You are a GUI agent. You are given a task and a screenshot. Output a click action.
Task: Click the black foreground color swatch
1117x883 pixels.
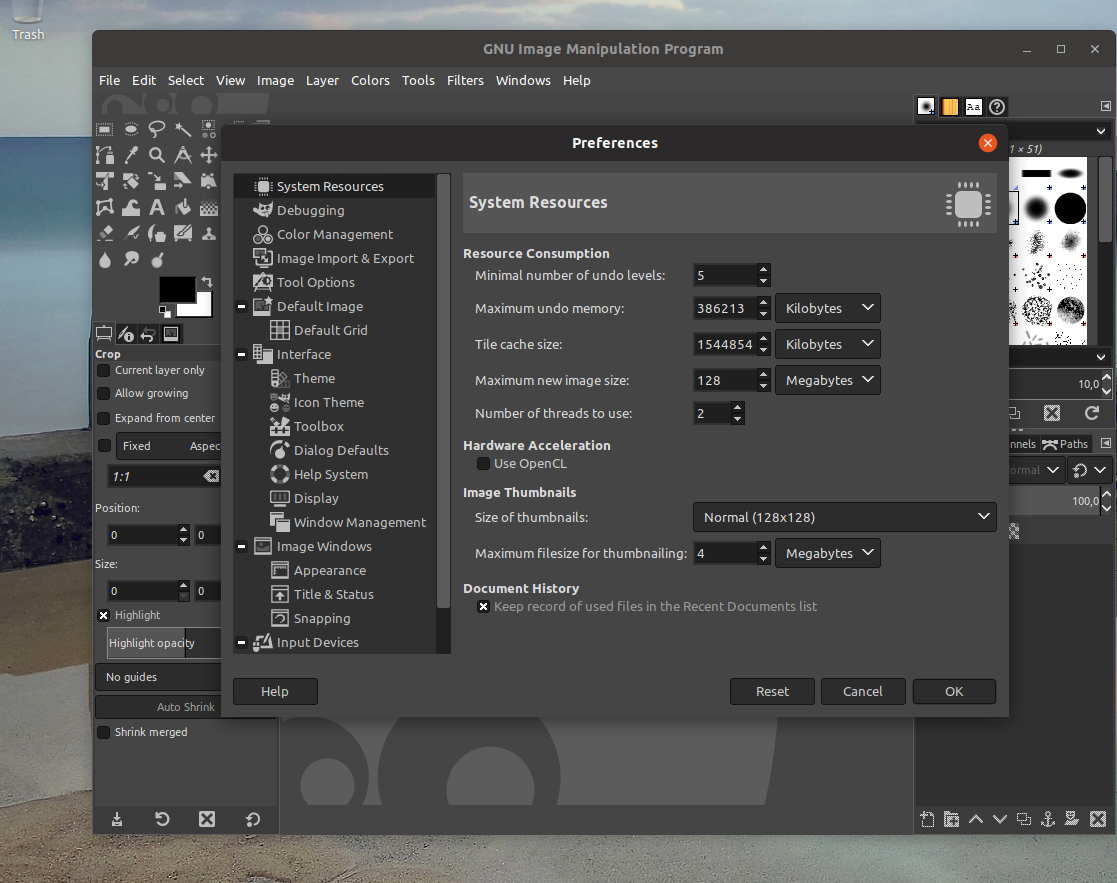click(x=176, y=288)
